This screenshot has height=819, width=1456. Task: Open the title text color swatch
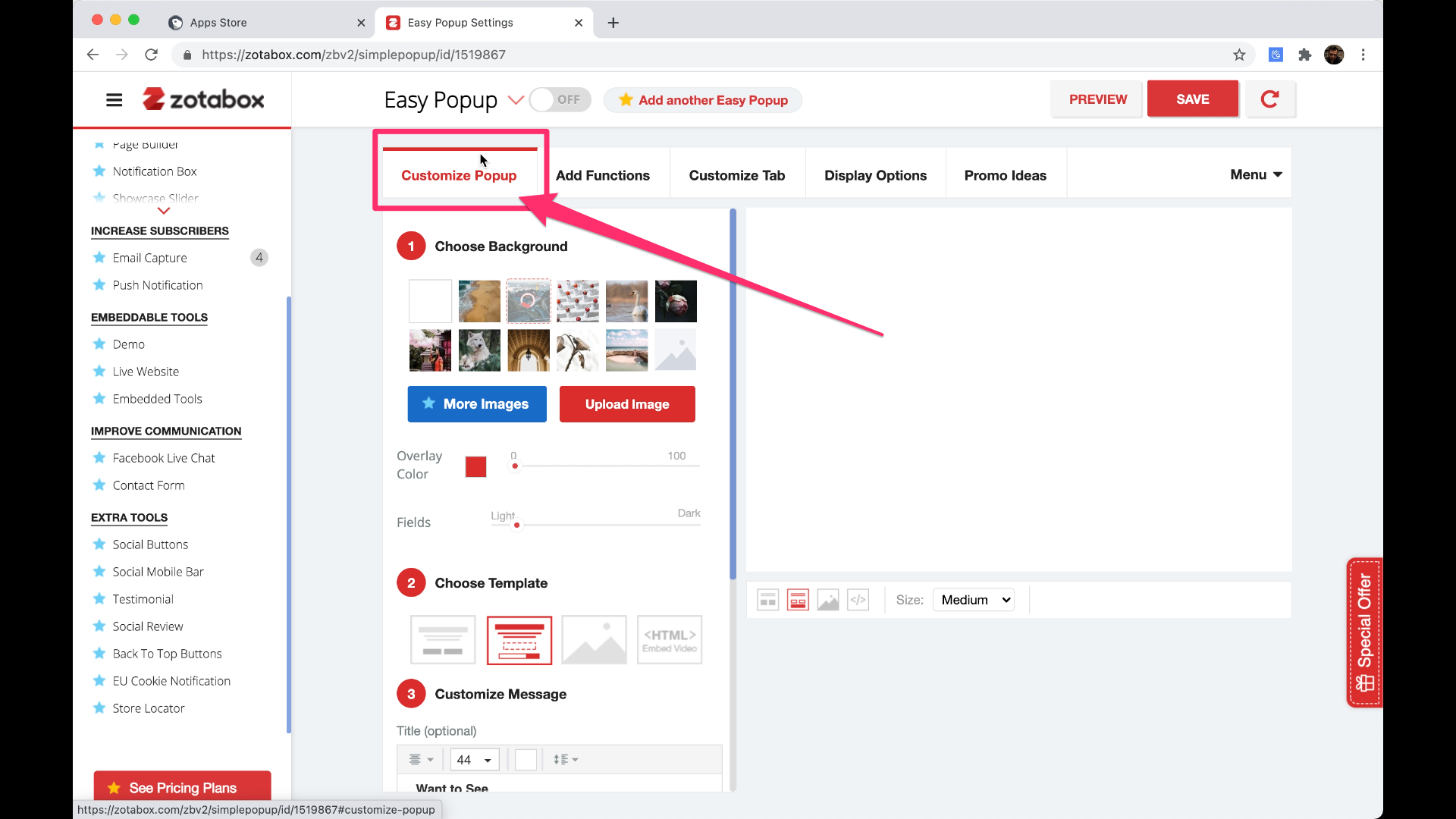click(x=526, y=759)
